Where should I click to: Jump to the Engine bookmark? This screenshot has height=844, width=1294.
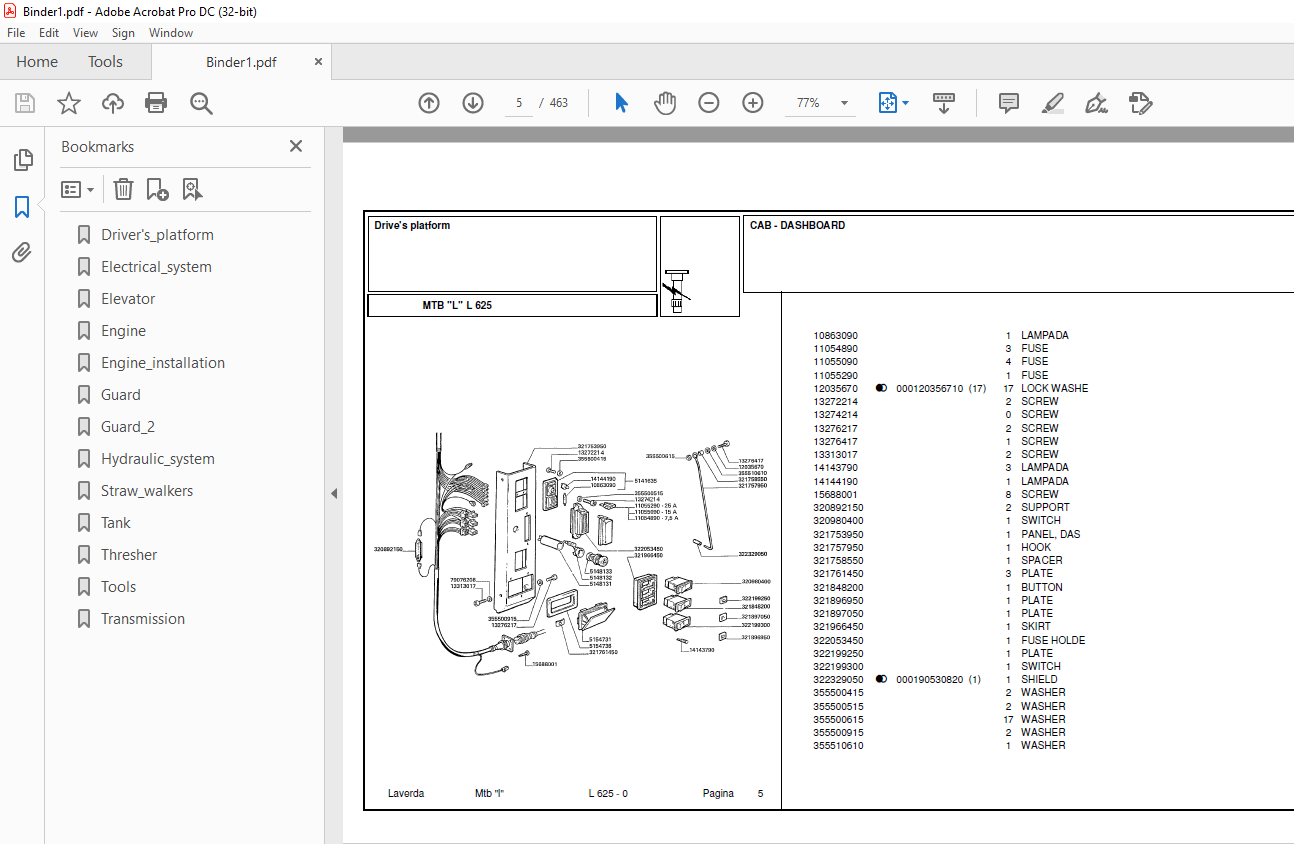coord(123,331)
